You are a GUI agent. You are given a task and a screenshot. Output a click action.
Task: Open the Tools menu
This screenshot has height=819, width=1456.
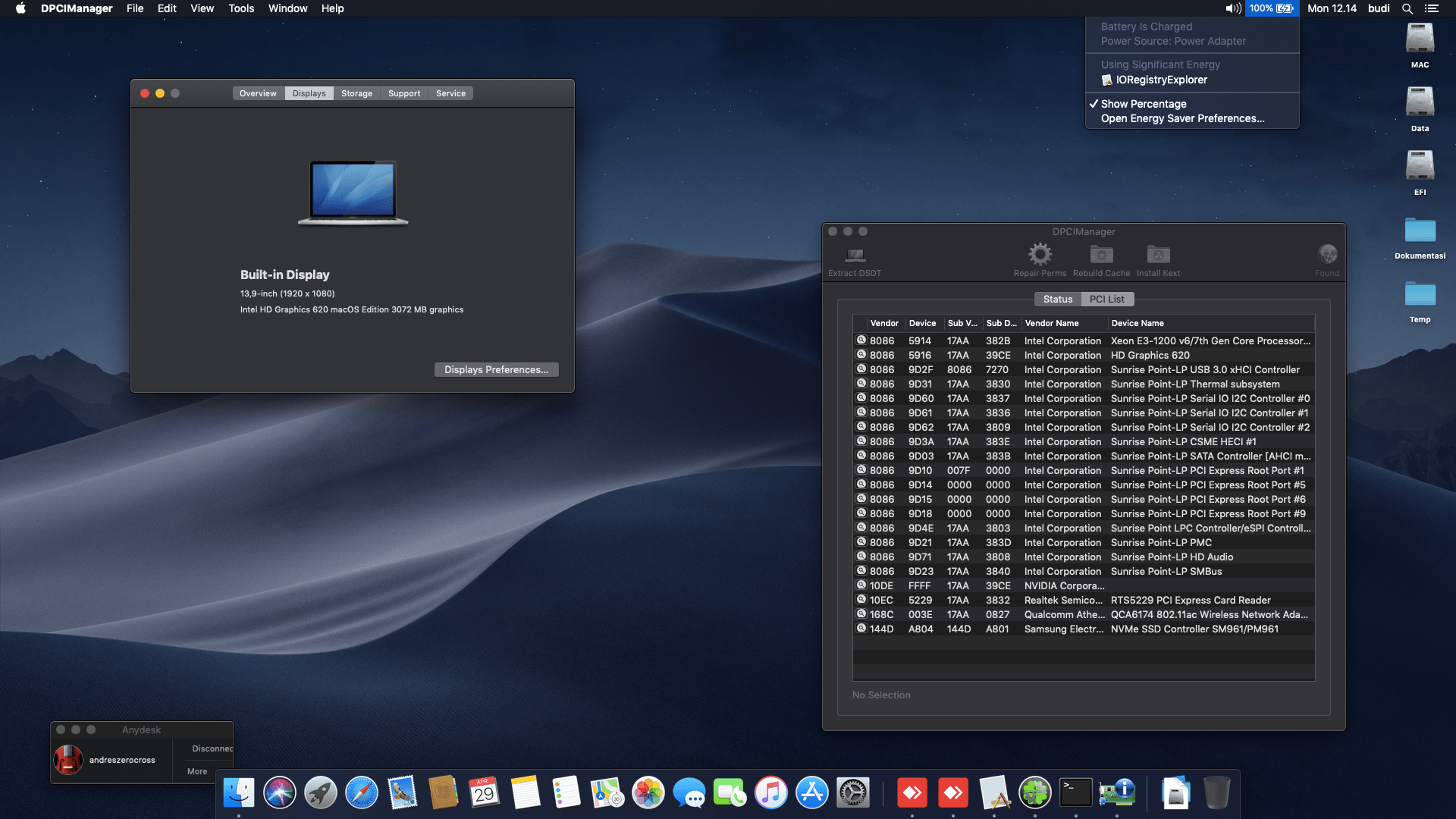tap(241, 8)
